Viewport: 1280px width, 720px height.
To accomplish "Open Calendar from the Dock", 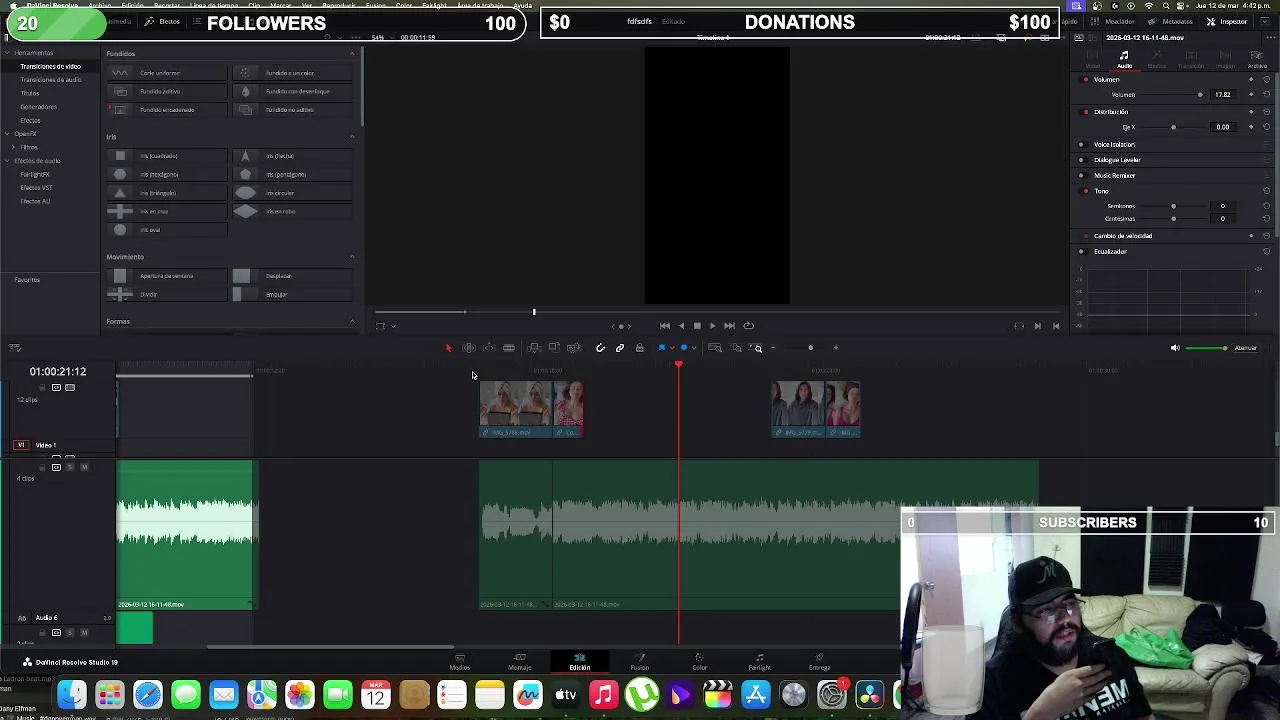I will (376, 694).
